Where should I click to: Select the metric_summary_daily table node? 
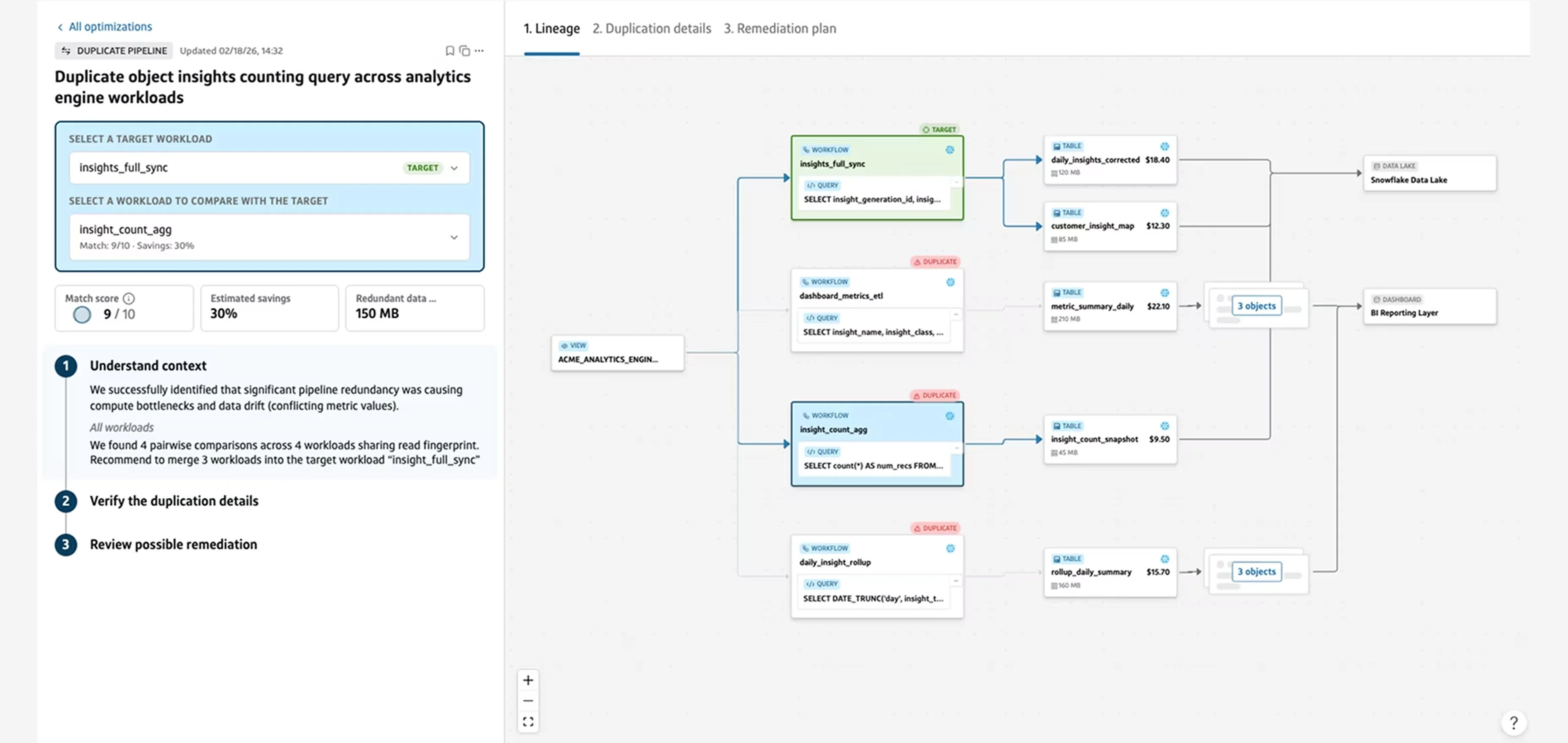pos(1110,306)
